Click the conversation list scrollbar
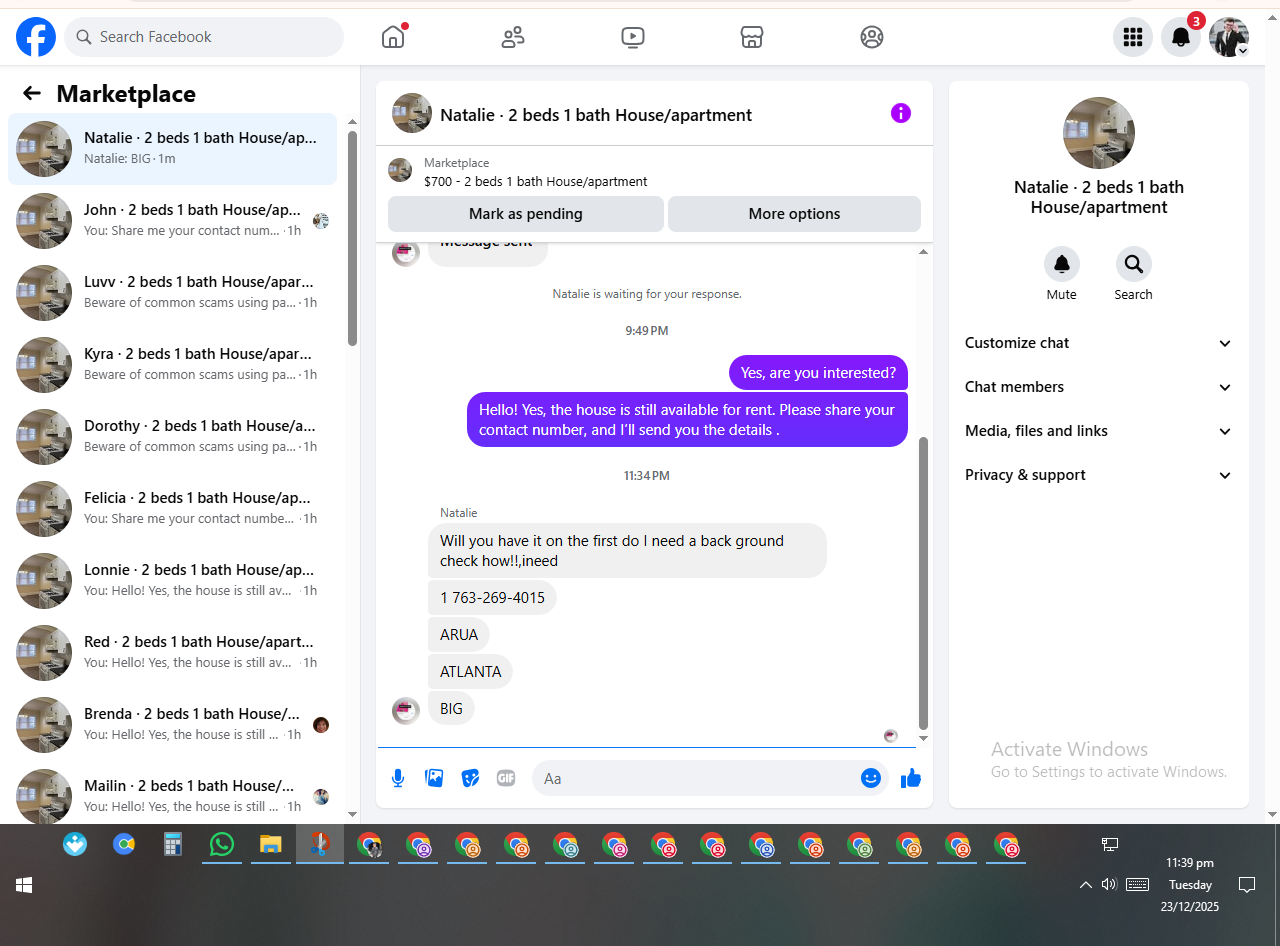Viewport: 1280px width, 946px height. (352, 238)
